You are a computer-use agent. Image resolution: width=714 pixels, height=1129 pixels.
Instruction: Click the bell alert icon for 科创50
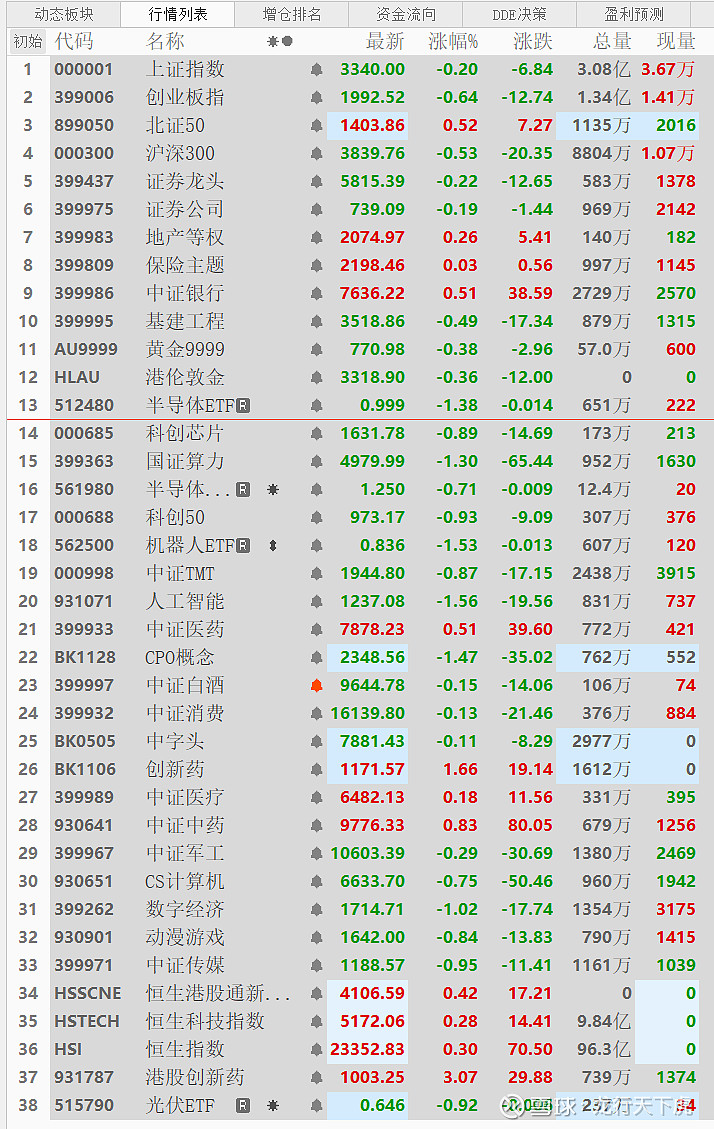point(316,518)
